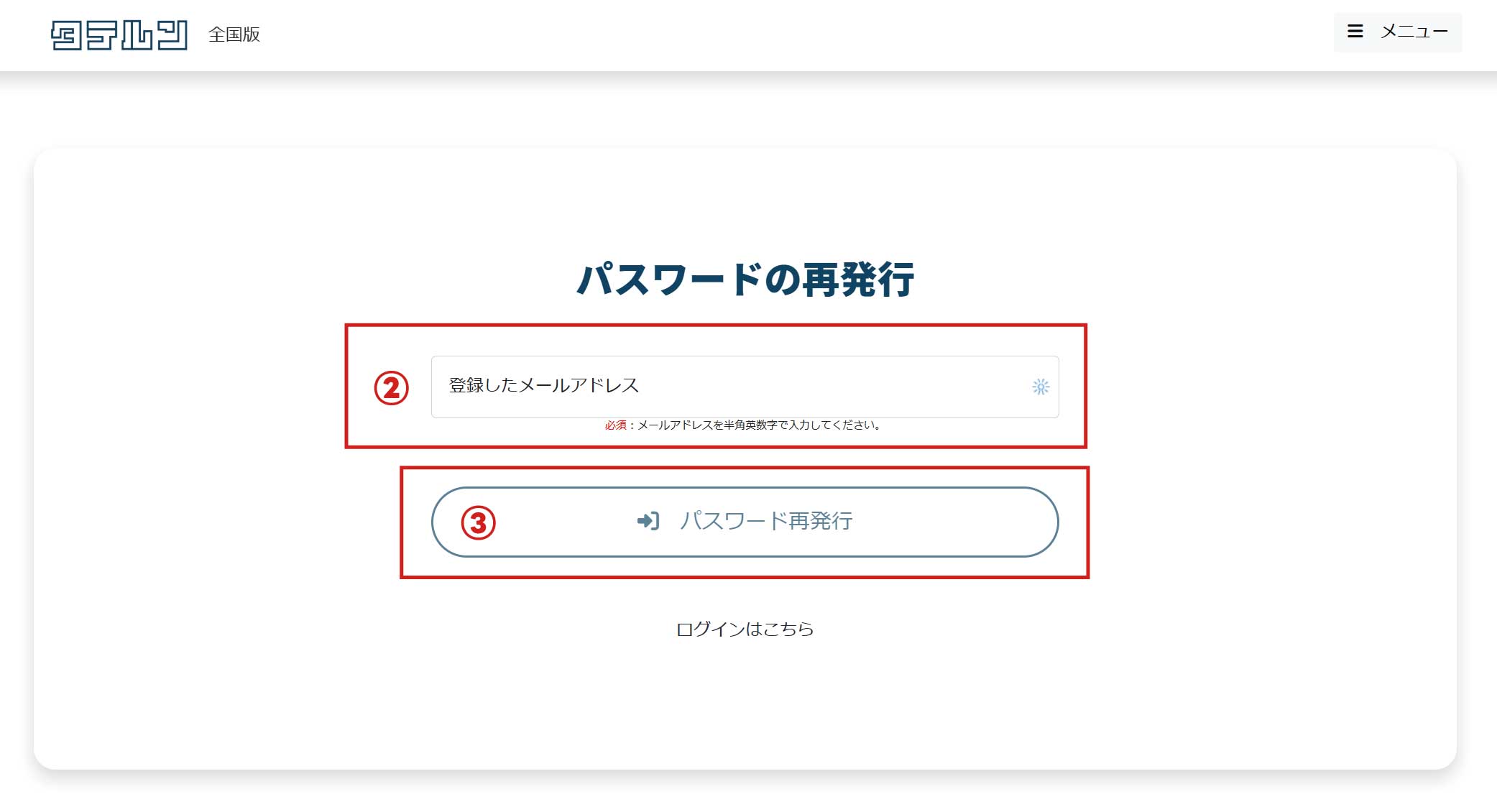Viewport: 1497px width, 812px height.
Task: Open the hamburger menu icon
Action: pos(1355,32)
